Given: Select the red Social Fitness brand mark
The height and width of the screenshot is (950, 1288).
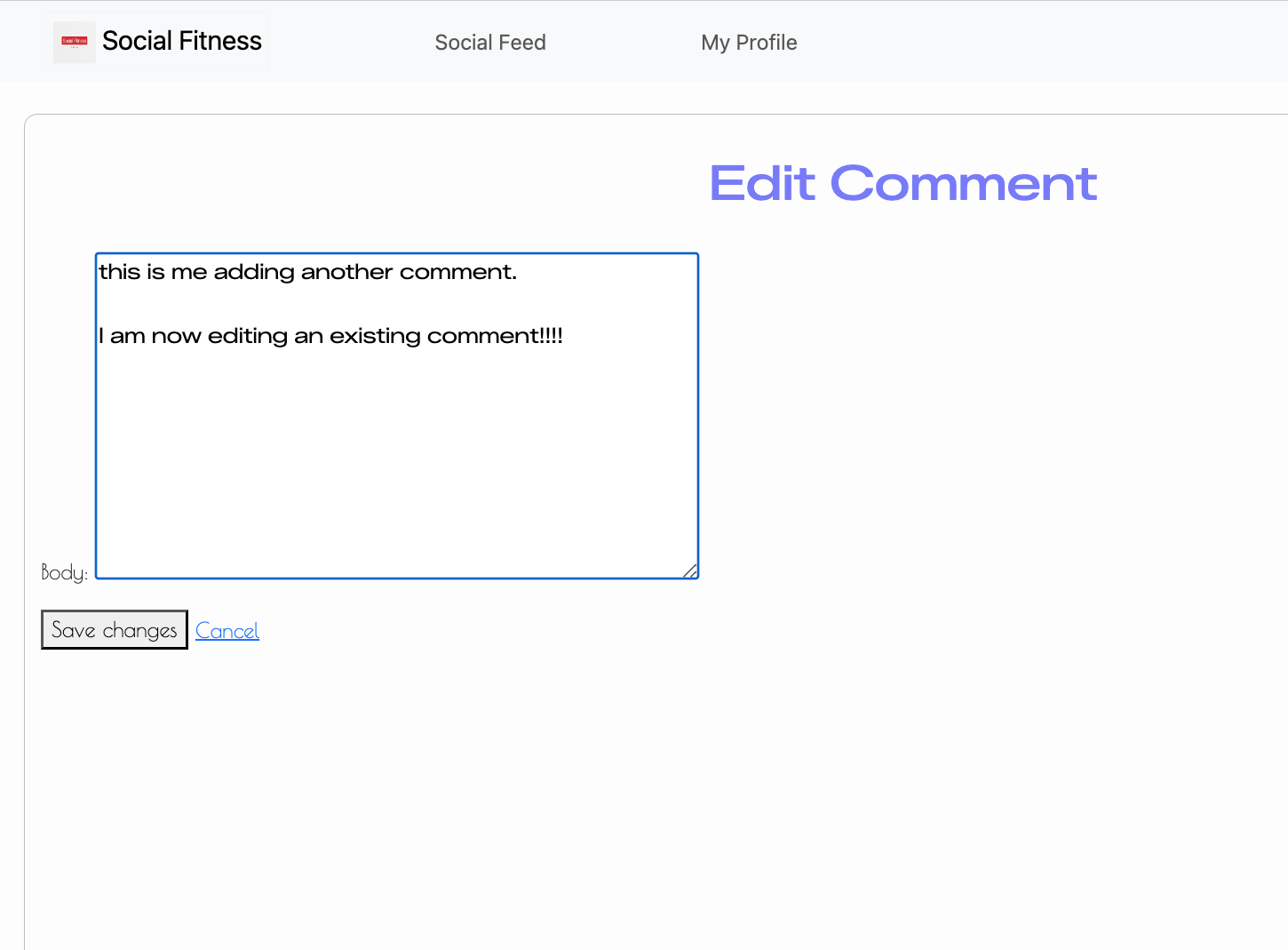Looking at the screenshot, I should click(x=75, y=41).
